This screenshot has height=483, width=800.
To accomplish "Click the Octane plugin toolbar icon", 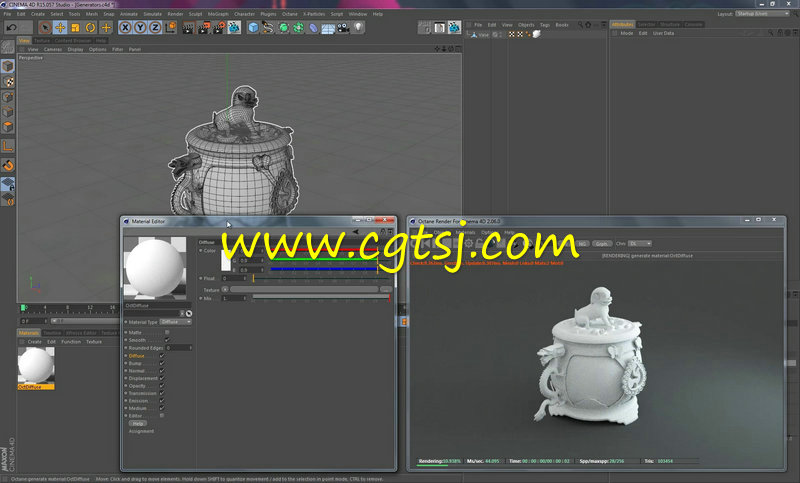I will [x=234, y=28].
